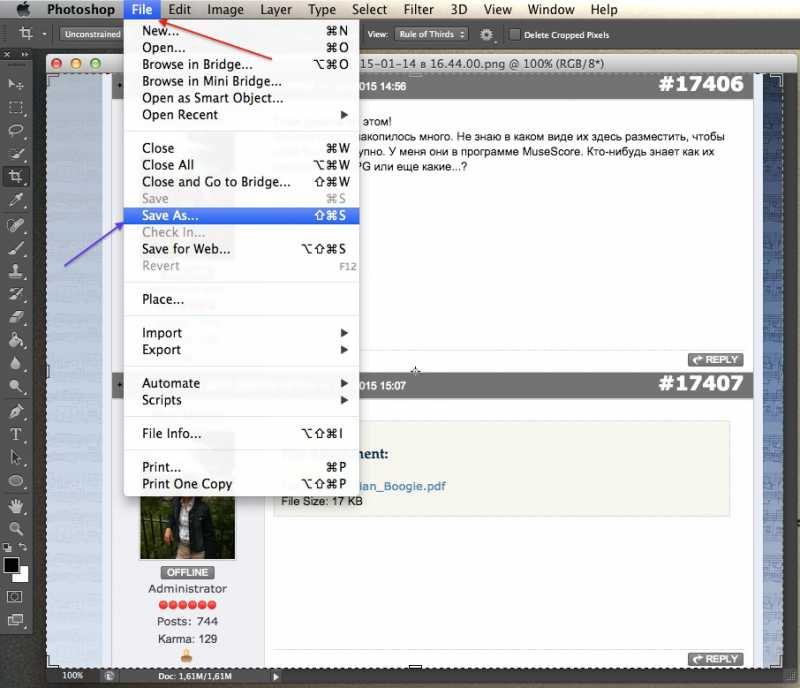This screenshot has width=800, height=688.
Task: Select the Quick Selection tool
Action: (x=16, y=154)
